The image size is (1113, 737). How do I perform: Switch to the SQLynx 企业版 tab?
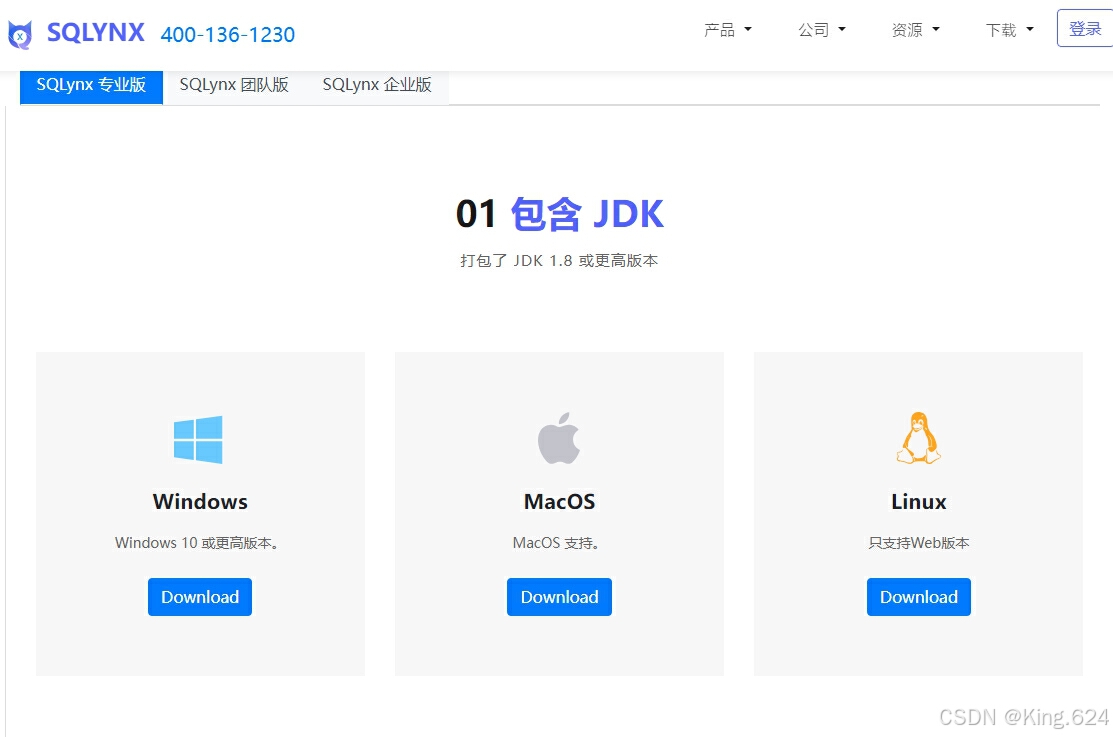[377, 84]
